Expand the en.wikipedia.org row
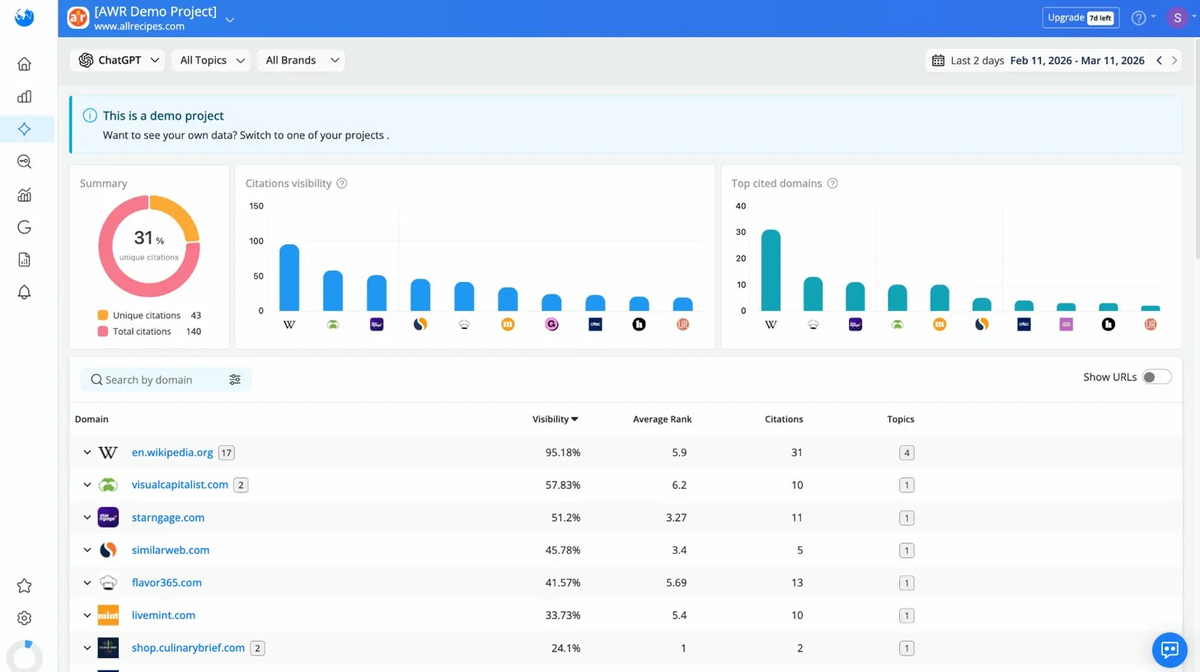This screenshot has width=1200, height=672. pos(87,453)
